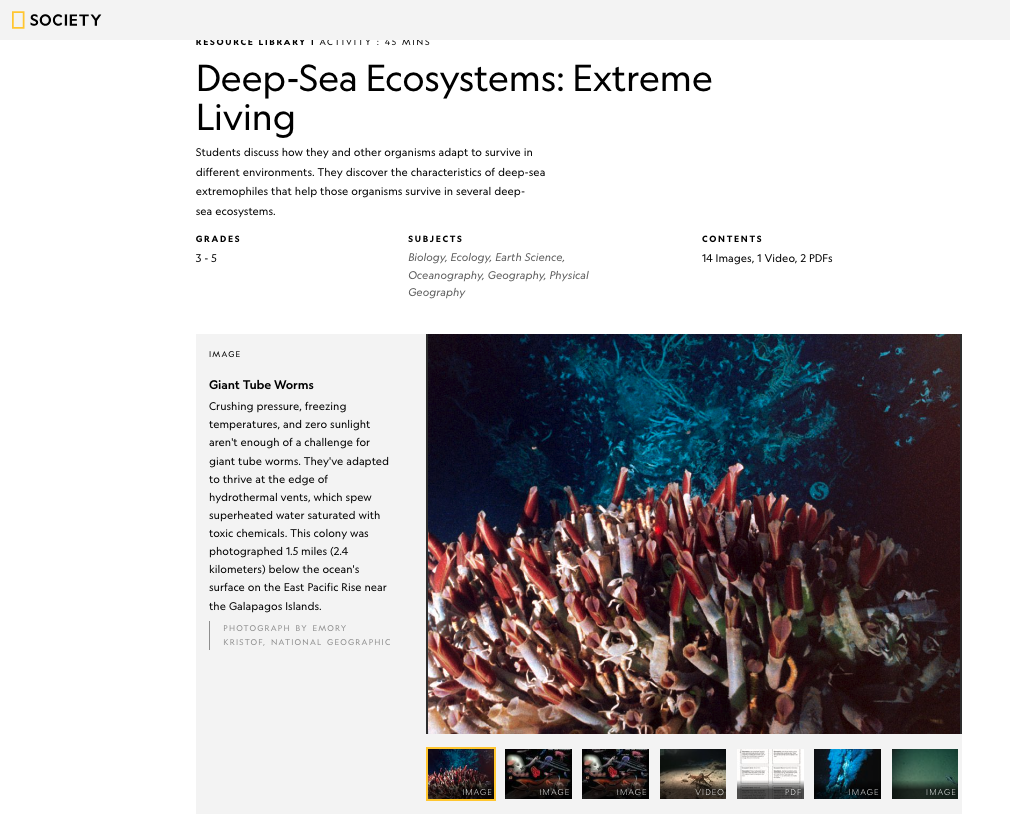
Task: Click the VIDEO badge on the shipwreck thumbnail
Action: 708,791
